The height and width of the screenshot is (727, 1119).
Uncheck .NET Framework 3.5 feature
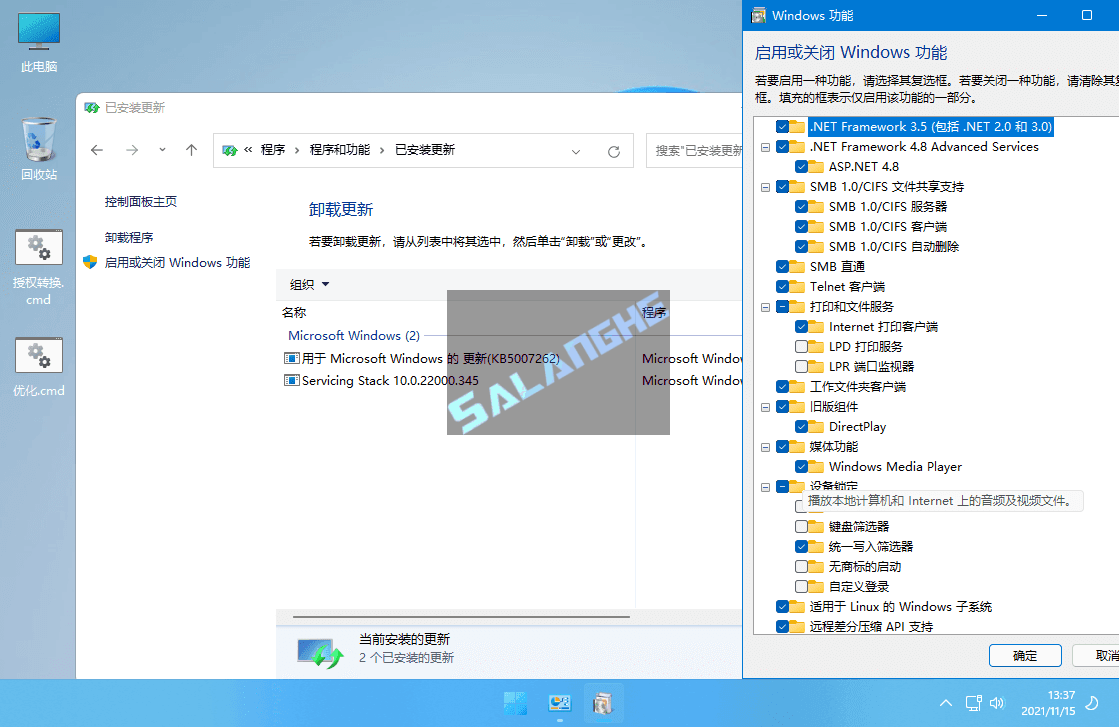782,127
